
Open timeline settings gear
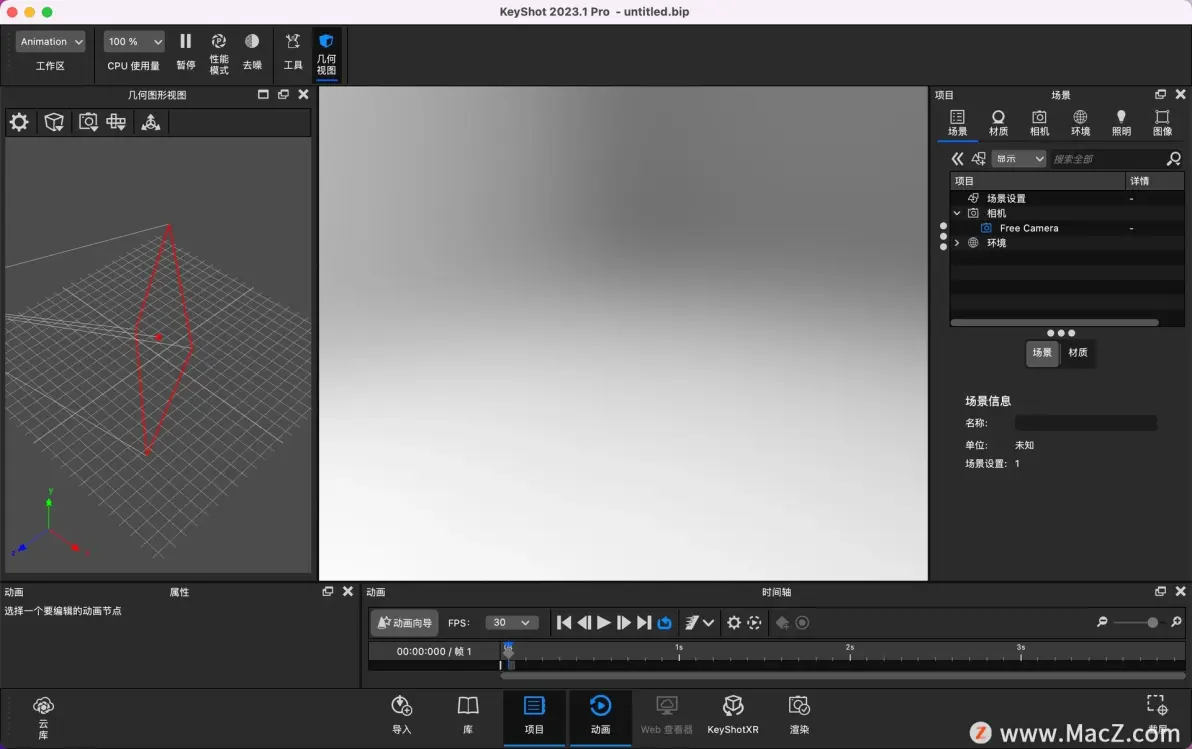click(734, 623)
